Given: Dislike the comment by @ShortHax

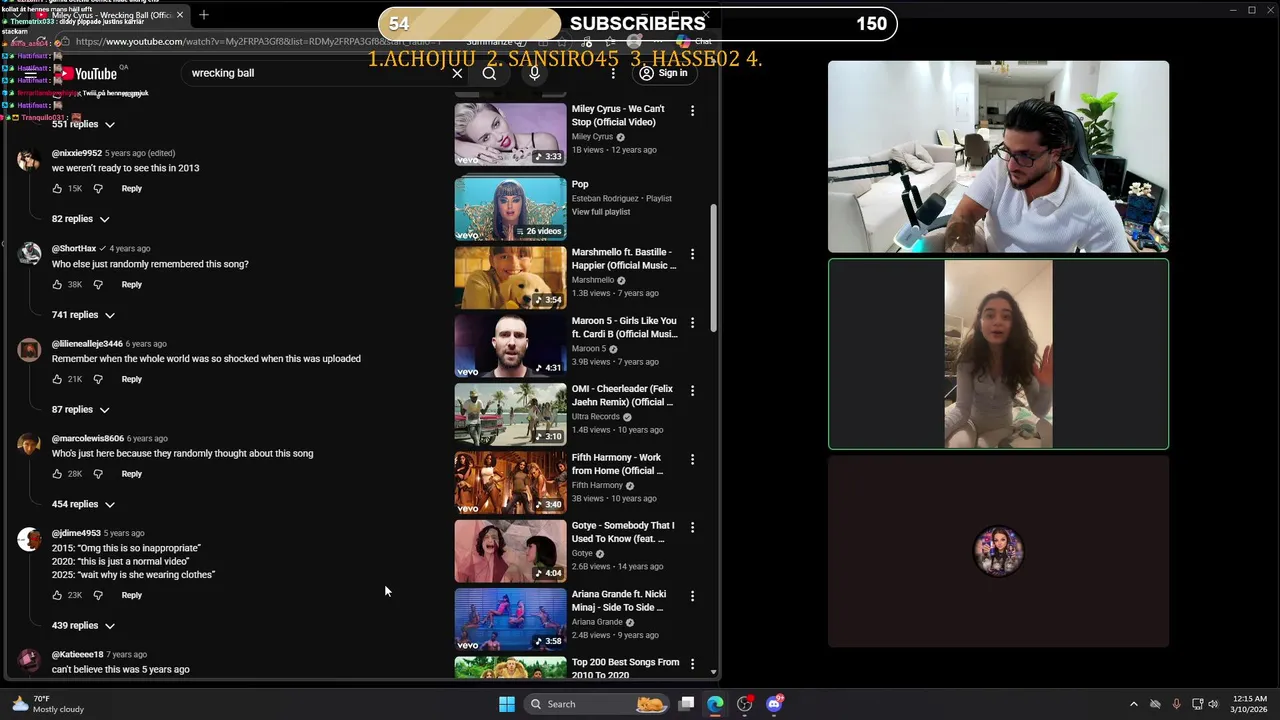Looking at the screenshot, I should 98,284.
